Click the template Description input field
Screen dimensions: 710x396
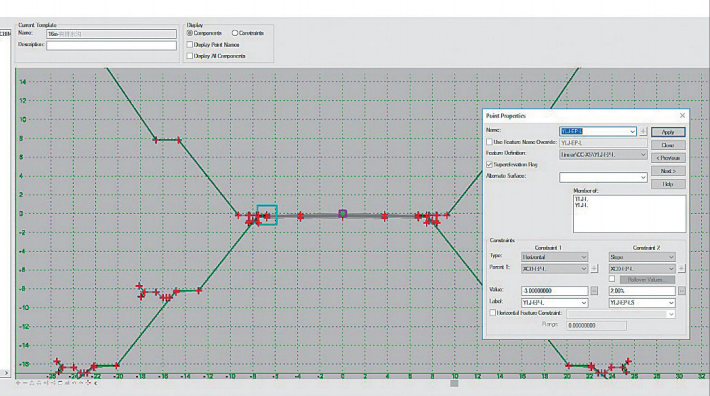pyautogui.click(x=111, y=45)
